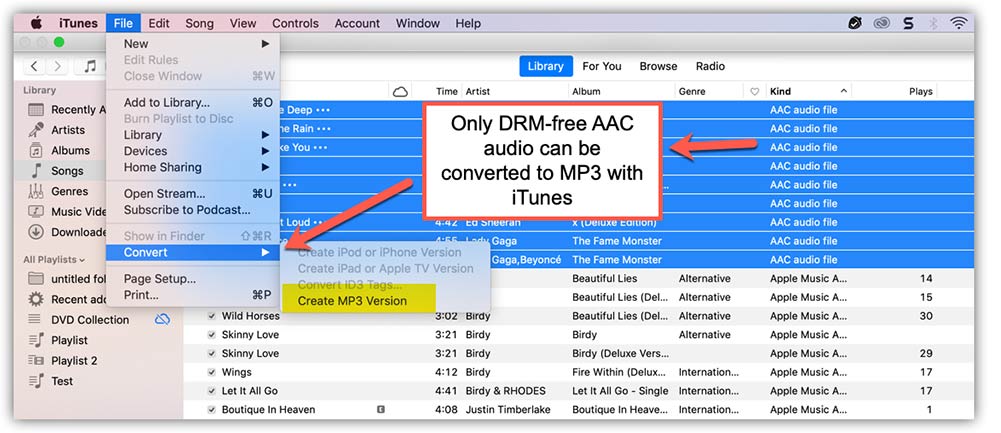Click the Bluetooth menu bar icon
Viewport: 1001px width, 433px height.
point(933,24)
